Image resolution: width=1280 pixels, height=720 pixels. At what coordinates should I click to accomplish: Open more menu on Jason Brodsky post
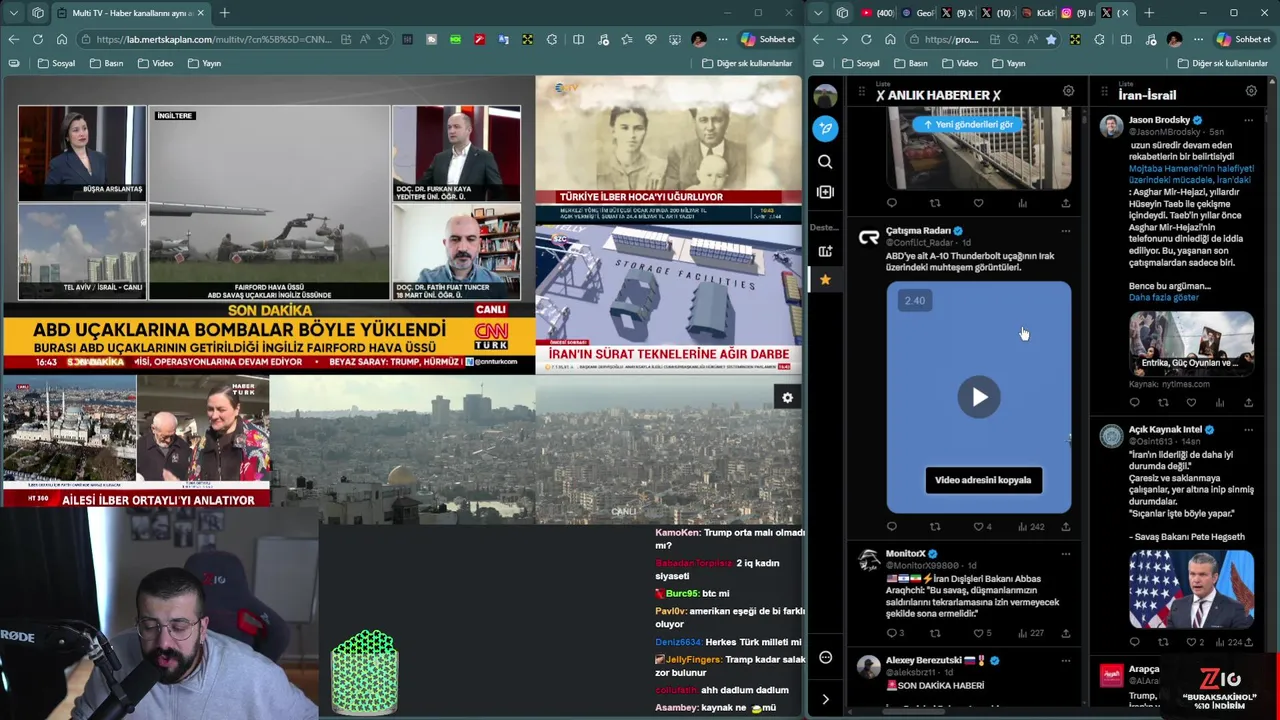tap(1248, 120)
